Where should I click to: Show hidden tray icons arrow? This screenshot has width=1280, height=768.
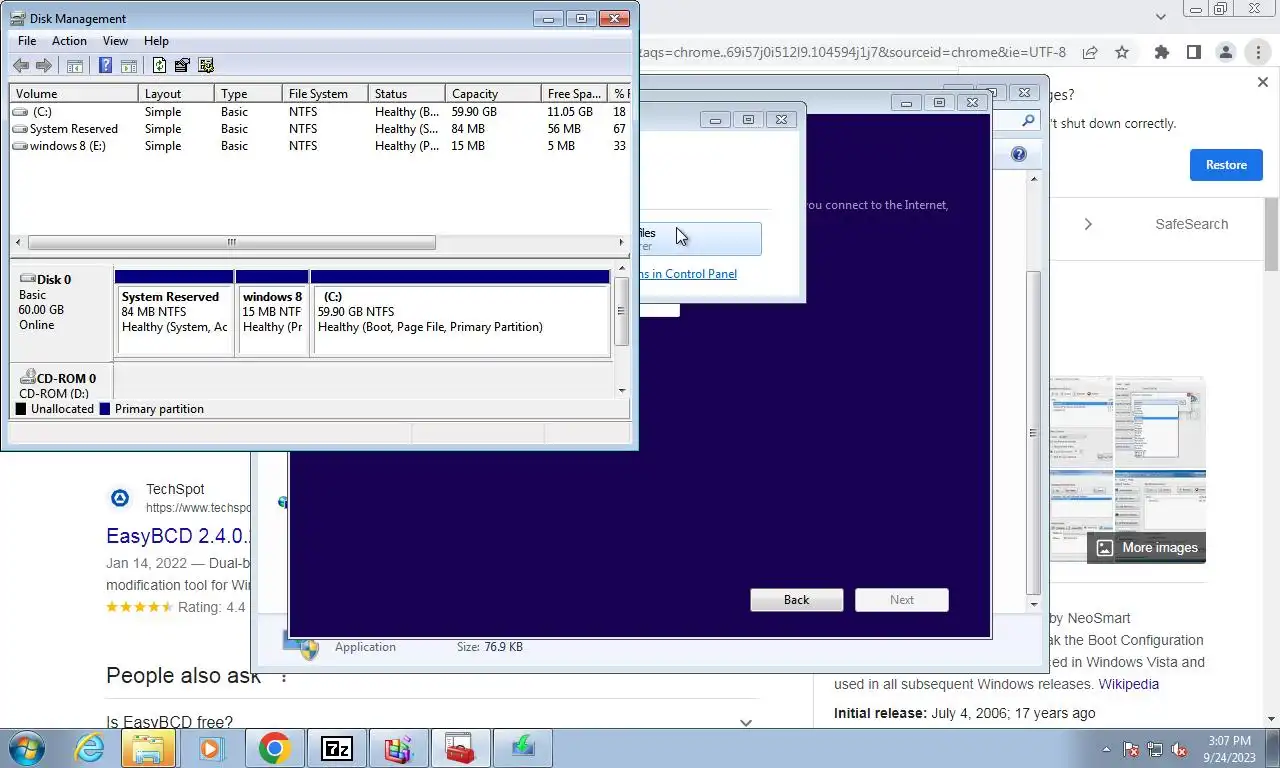[1106, 749]
